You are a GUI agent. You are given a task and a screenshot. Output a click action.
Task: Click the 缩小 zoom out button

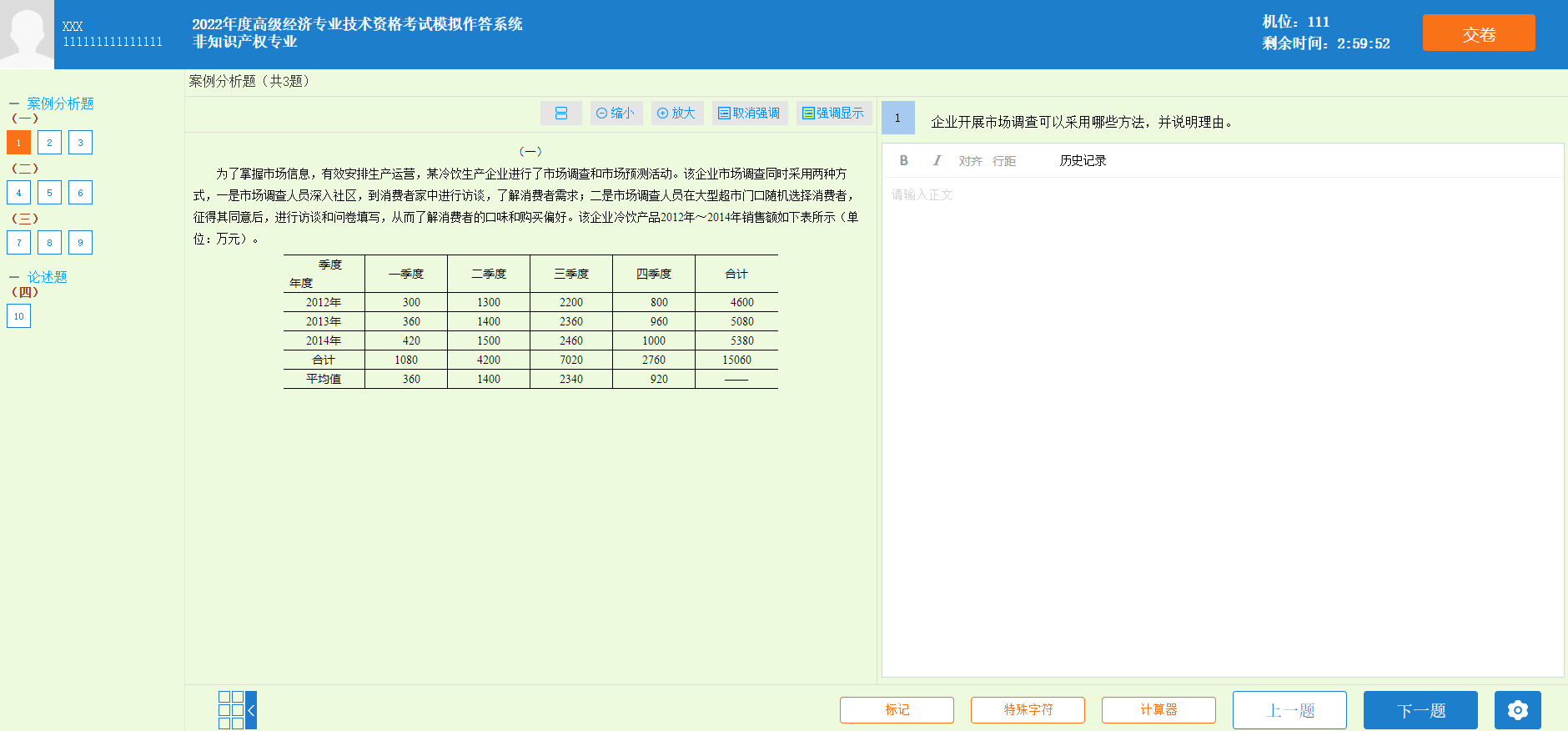pos(616,113)
